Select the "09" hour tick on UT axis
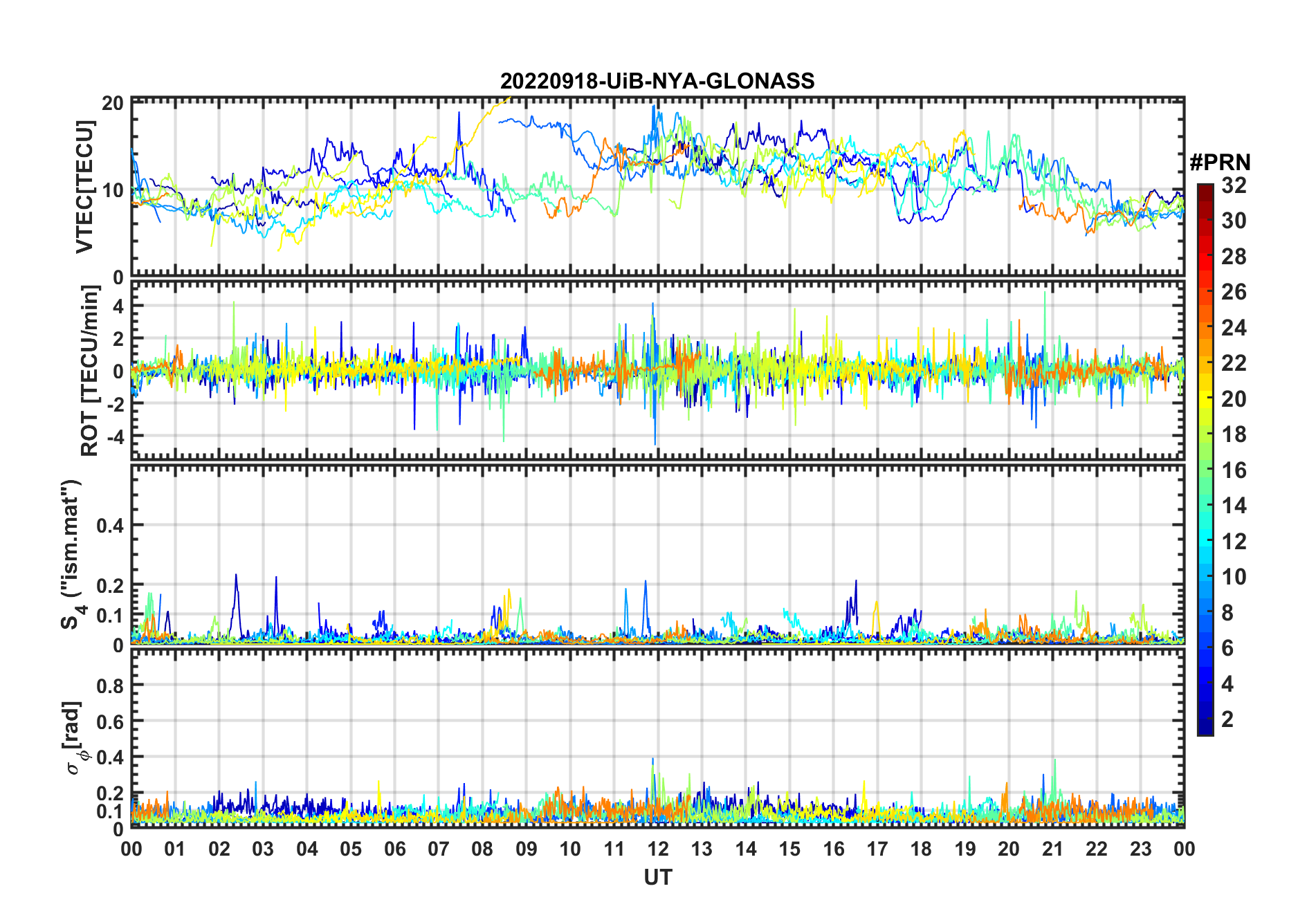 point(527,849)
